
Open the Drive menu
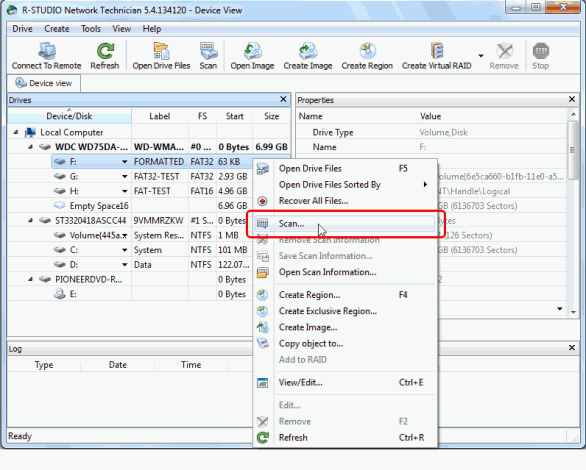(22, 29)
